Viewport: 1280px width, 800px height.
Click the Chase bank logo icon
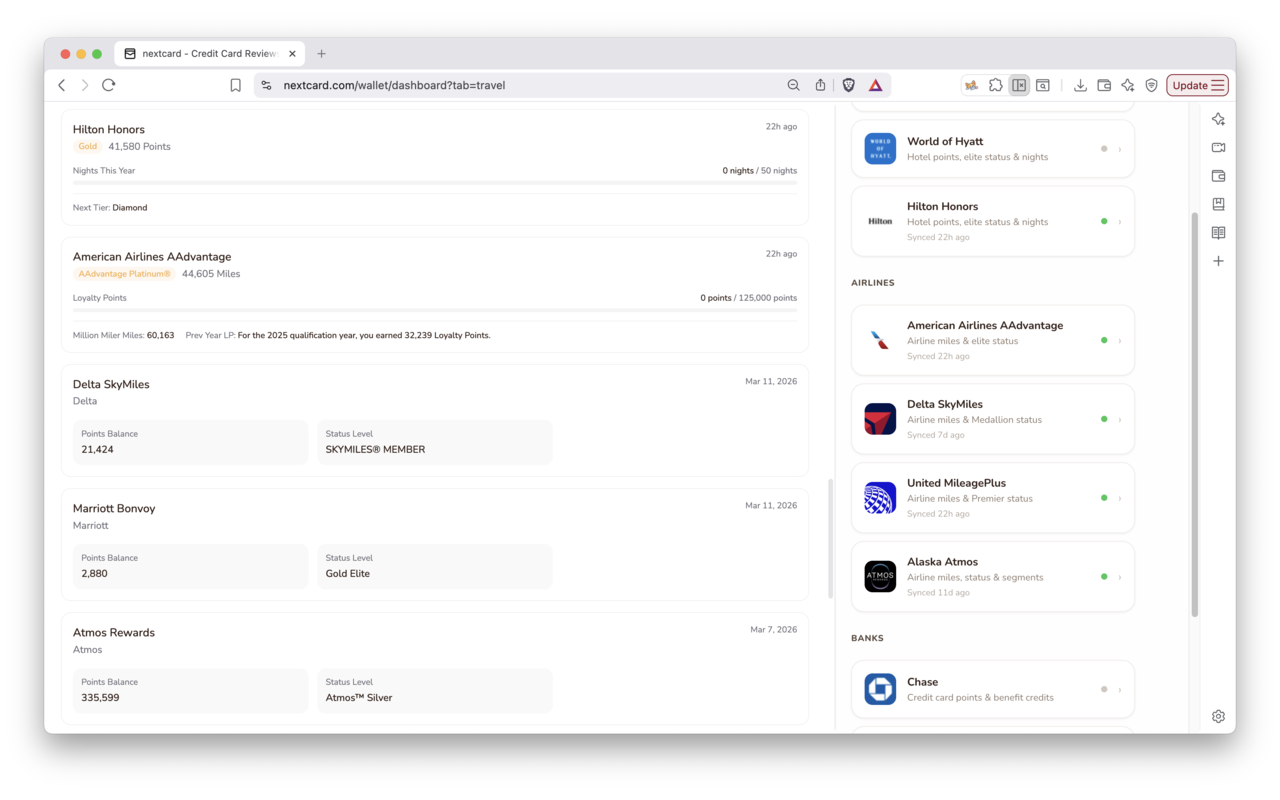tap(880, 689)
